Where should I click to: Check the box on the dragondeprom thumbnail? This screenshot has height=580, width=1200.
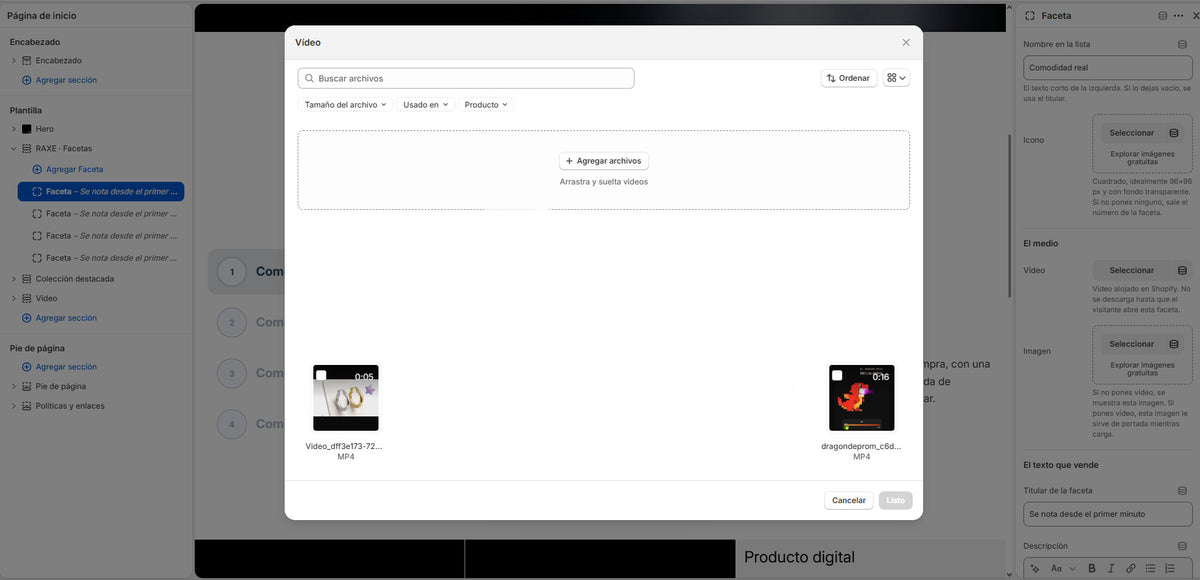coord(837,375)
